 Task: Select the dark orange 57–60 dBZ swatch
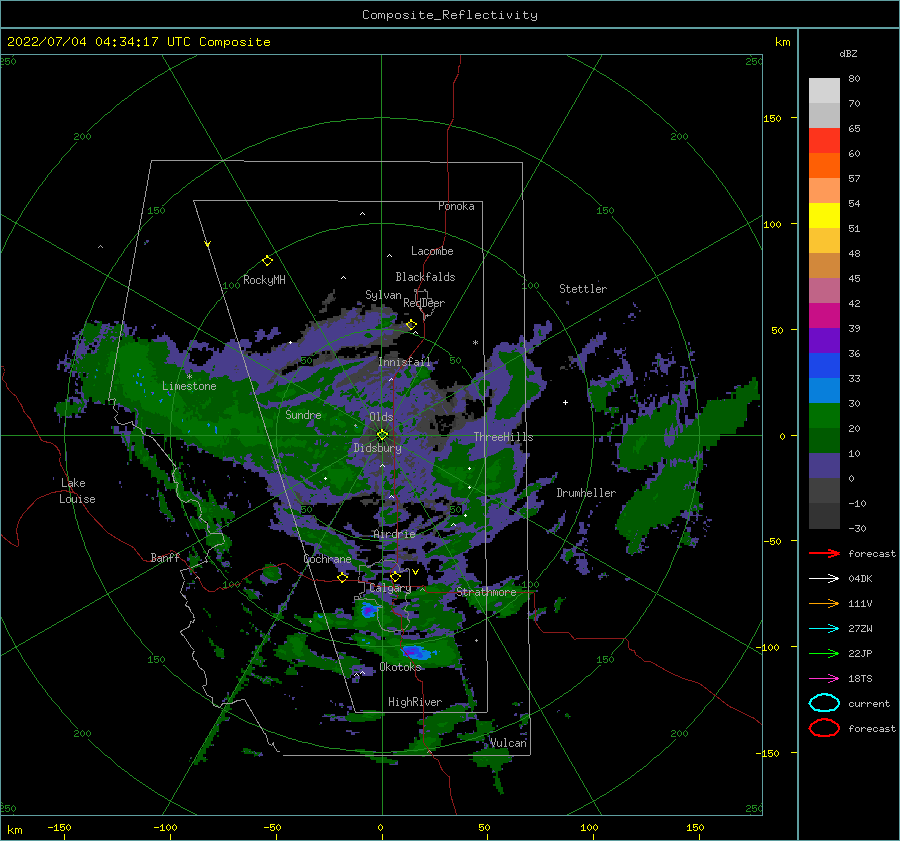824,165
